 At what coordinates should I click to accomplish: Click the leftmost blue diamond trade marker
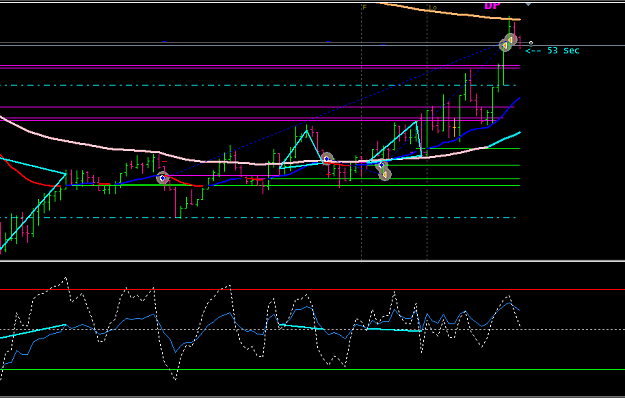tap(162, 178)
